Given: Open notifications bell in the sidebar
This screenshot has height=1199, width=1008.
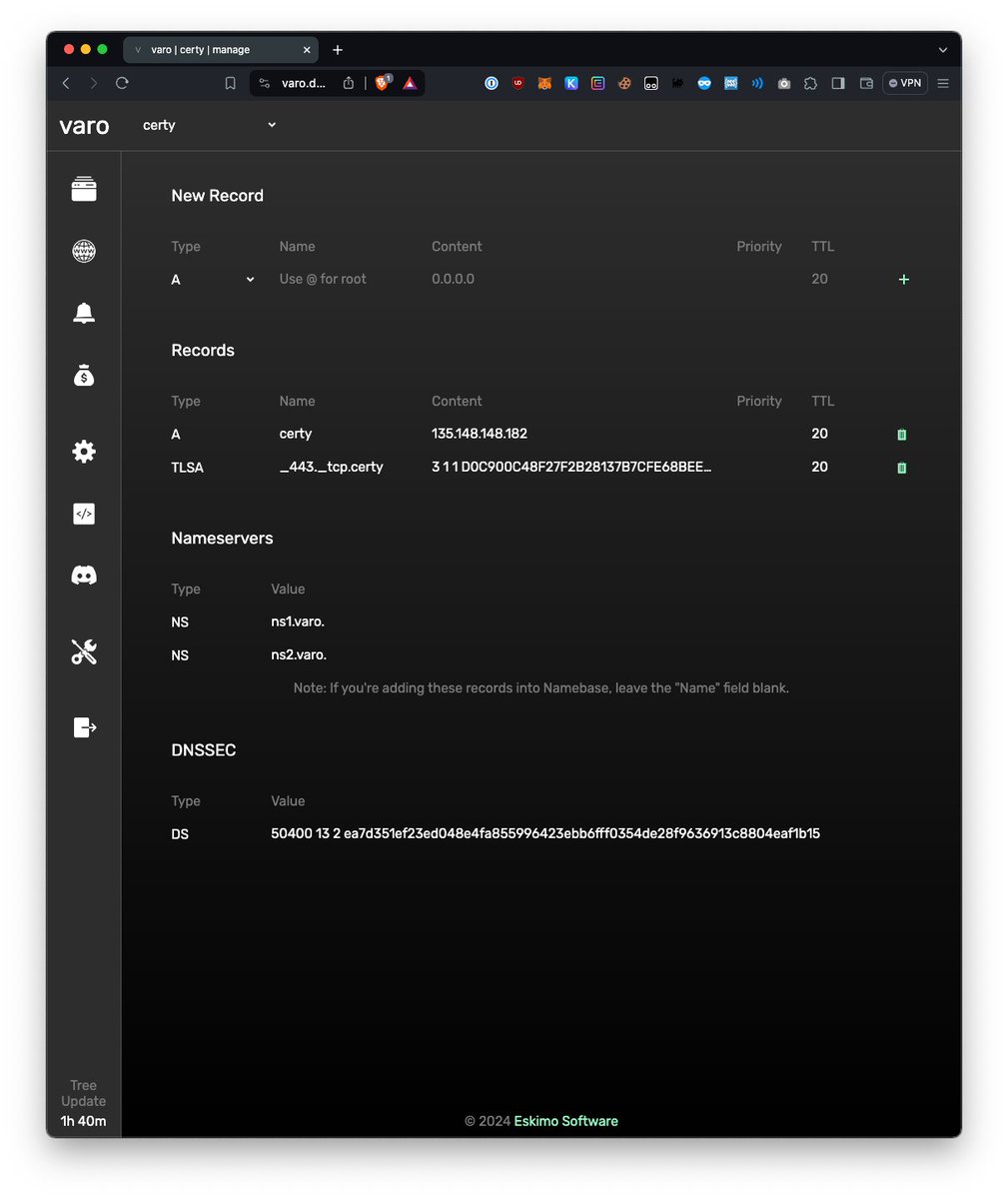Looking at the screenshot, I should pyautogui.click(x=84, y=313).
